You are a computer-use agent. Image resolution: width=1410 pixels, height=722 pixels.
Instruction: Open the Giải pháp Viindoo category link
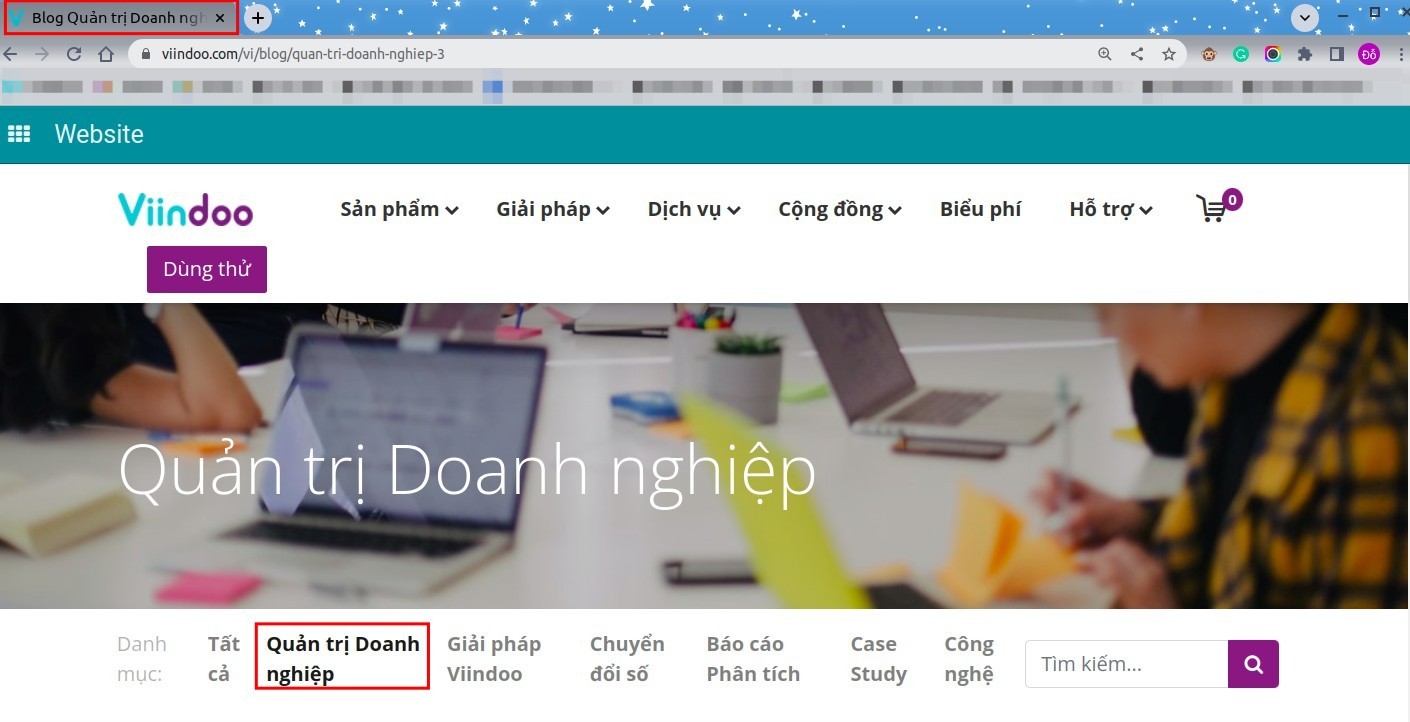pos(493,658)
